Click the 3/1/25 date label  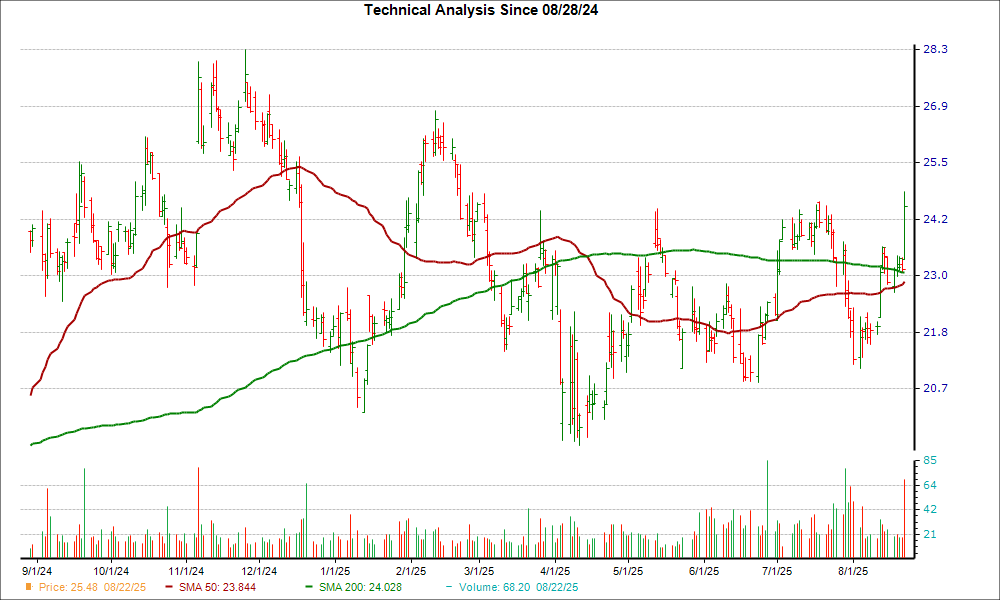click(x=478, y=571)
